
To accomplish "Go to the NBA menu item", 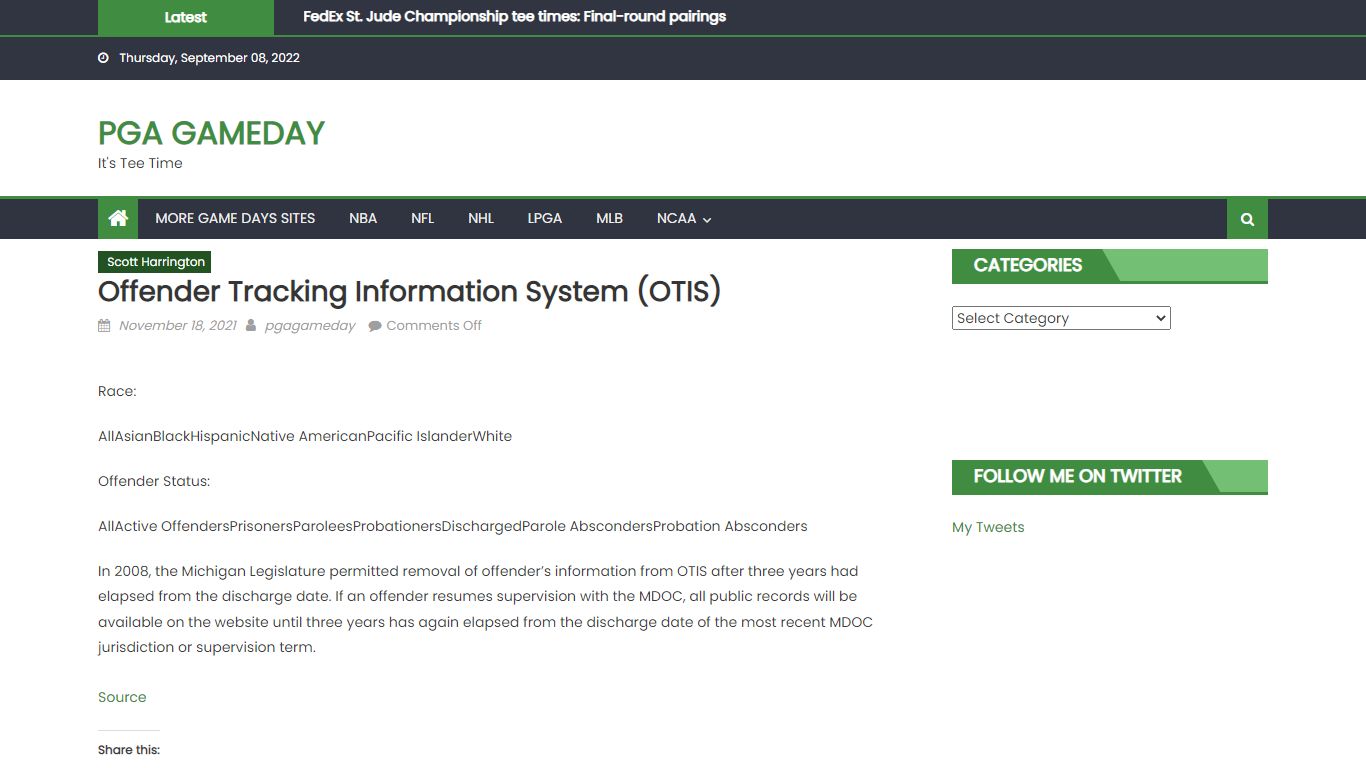I will (x=363, y=218).
